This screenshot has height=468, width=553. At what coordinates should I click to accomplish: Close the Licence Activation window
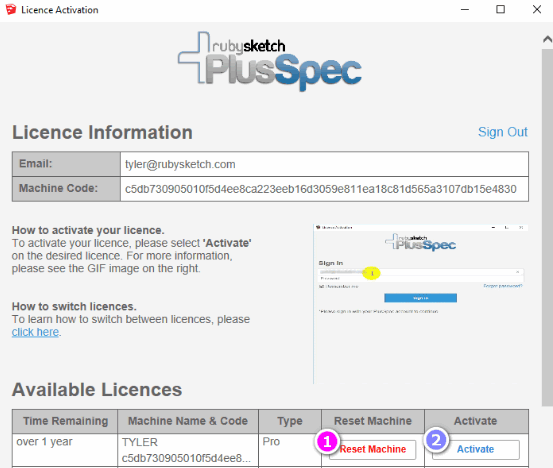point(537,10)
